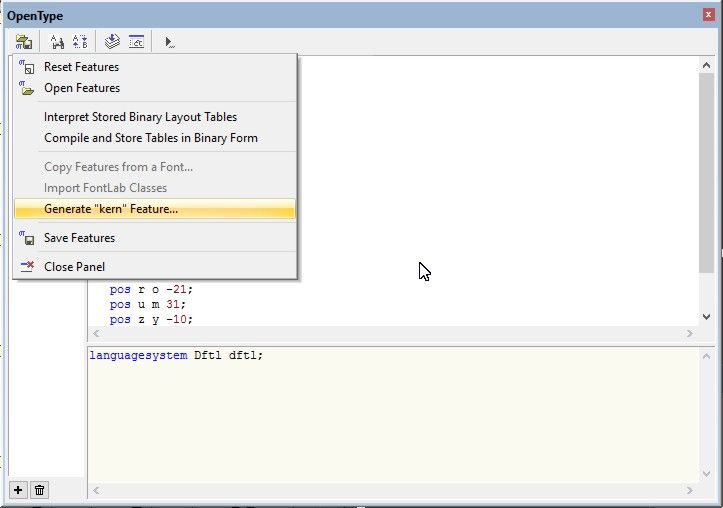Screen dimensions: 723x508
Task: Delete feature using the trash icon
Action: 39,489
